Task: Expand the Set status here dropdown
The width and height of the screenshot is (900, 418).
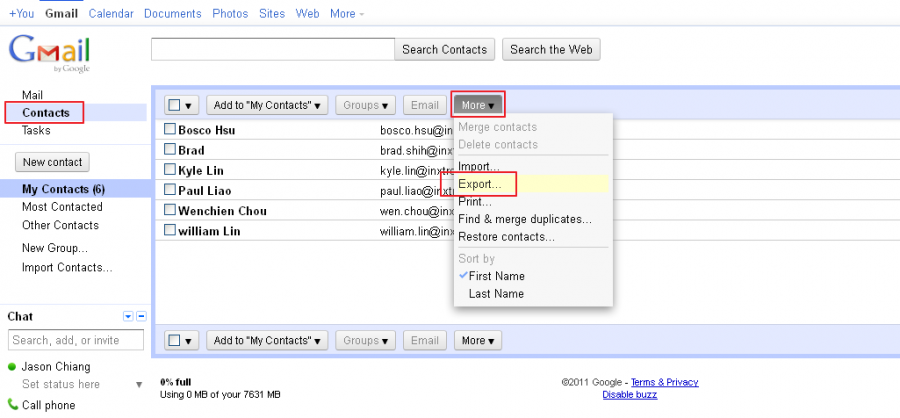Action: pos(139,385)
